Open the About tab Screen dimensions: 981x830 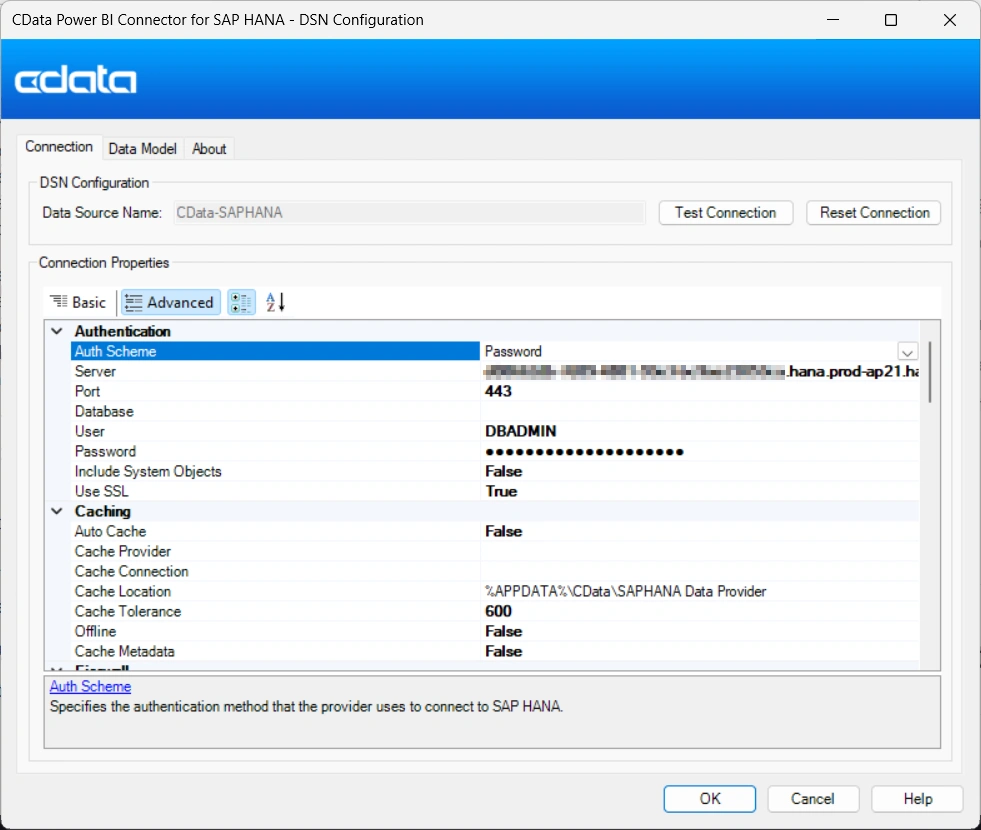[209, 149]
